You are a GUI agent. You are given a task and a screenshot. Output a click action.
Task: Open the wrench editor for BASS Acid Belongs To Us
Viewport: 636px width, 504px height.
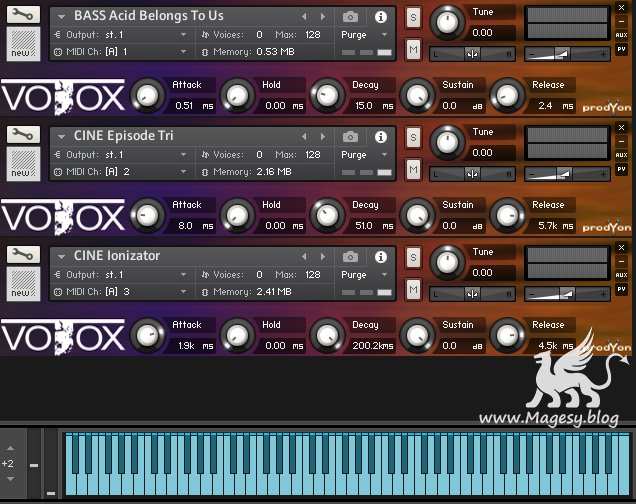click(x=23, y=15)
